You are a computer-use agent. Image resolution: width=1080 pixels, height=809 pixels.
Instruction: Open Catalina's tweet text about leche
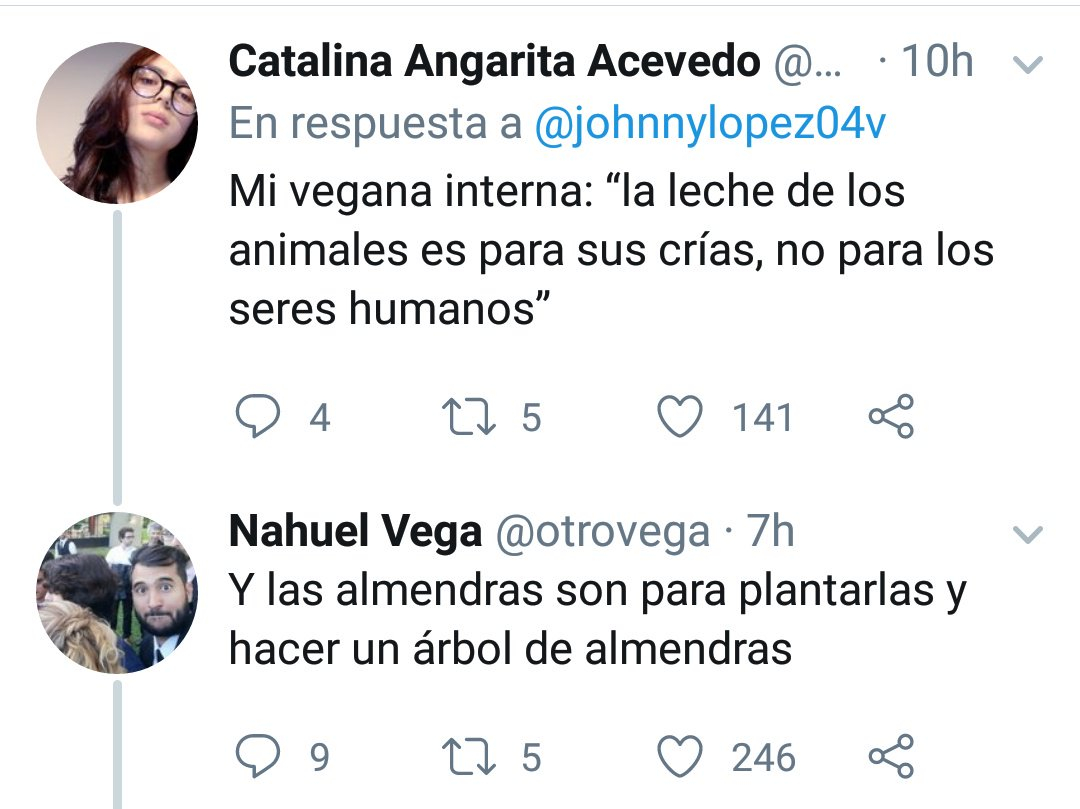click(600, 250)
